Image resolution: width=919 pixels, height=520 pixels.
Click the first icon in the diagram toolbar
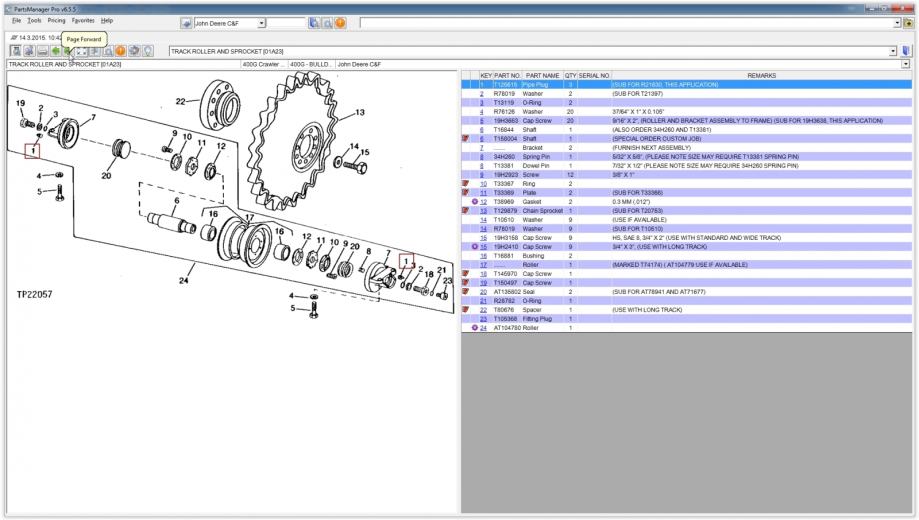tap(16, 50)
